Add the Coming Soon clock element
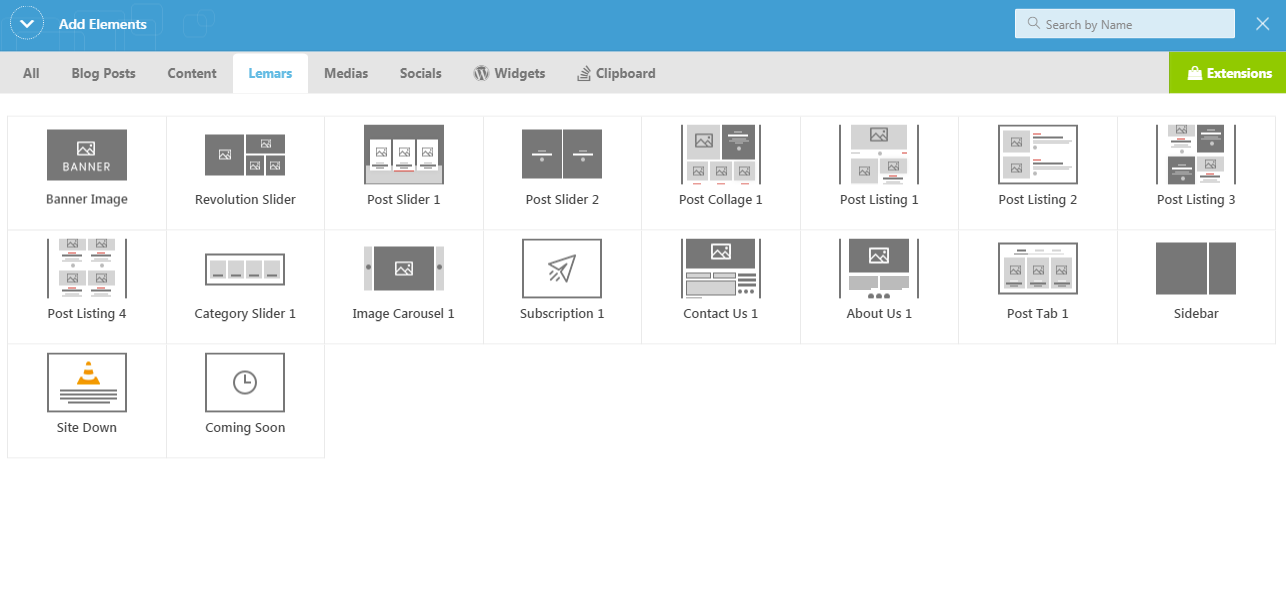The height and width of the screenshot is (606, 1286). [245, 383]
